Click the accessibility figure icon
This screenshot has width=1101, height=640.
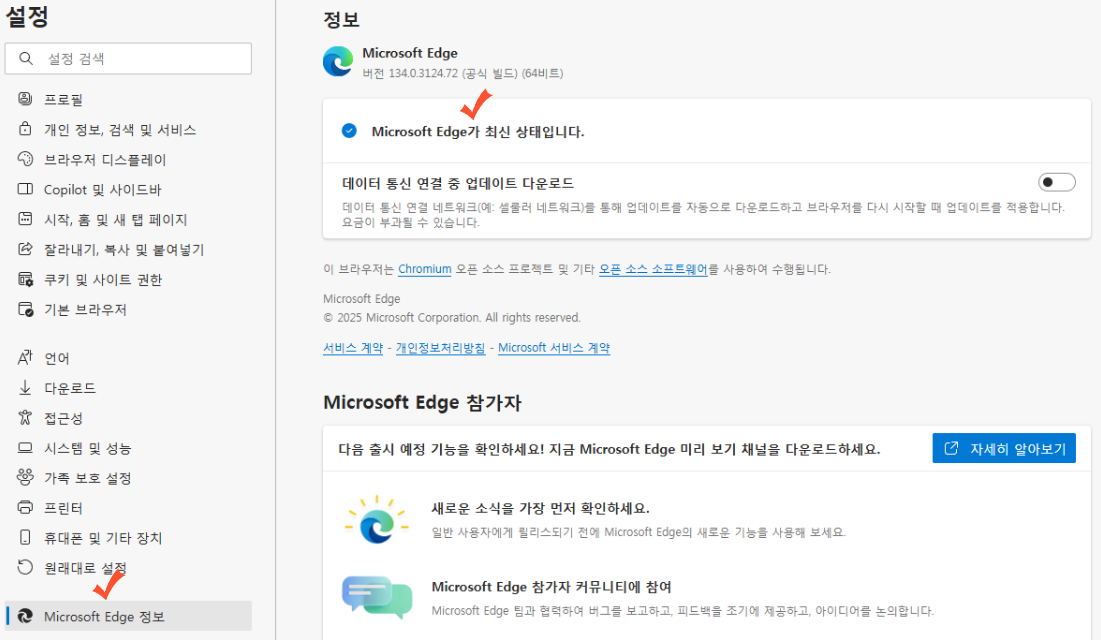(x=25, y=418)
